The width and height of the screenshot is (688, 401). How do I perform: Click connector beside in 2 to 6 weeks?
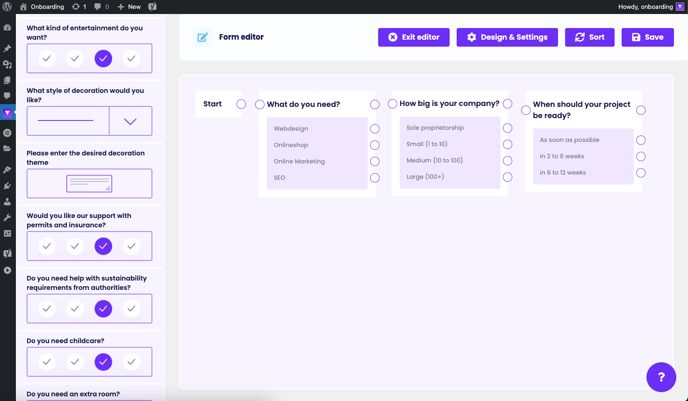pos(641,156)
